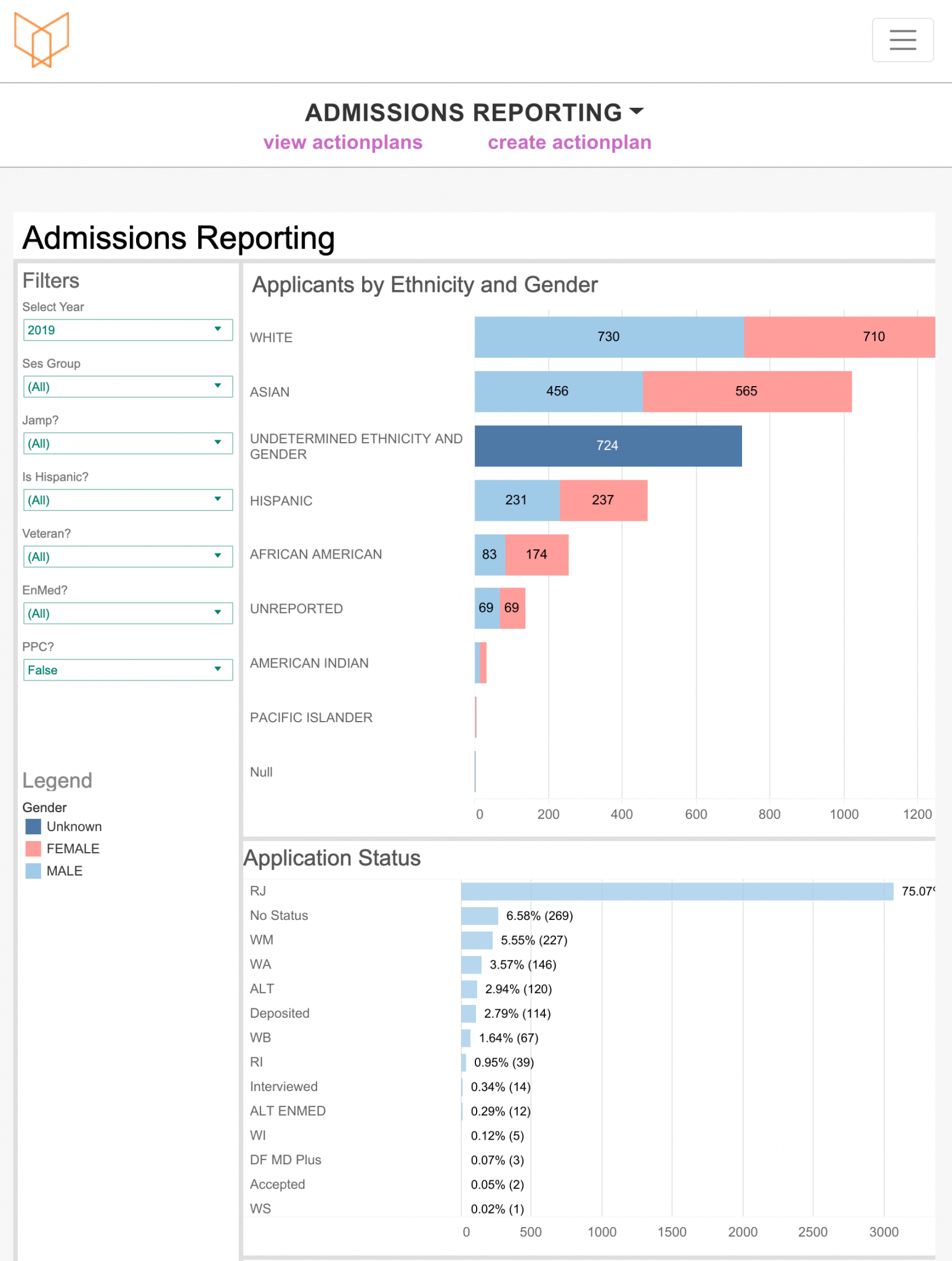The width and height of the screenshot is (952, 1261).
Task: Open the Is Hispanic? filter dropdown
Action: point(128,500)
